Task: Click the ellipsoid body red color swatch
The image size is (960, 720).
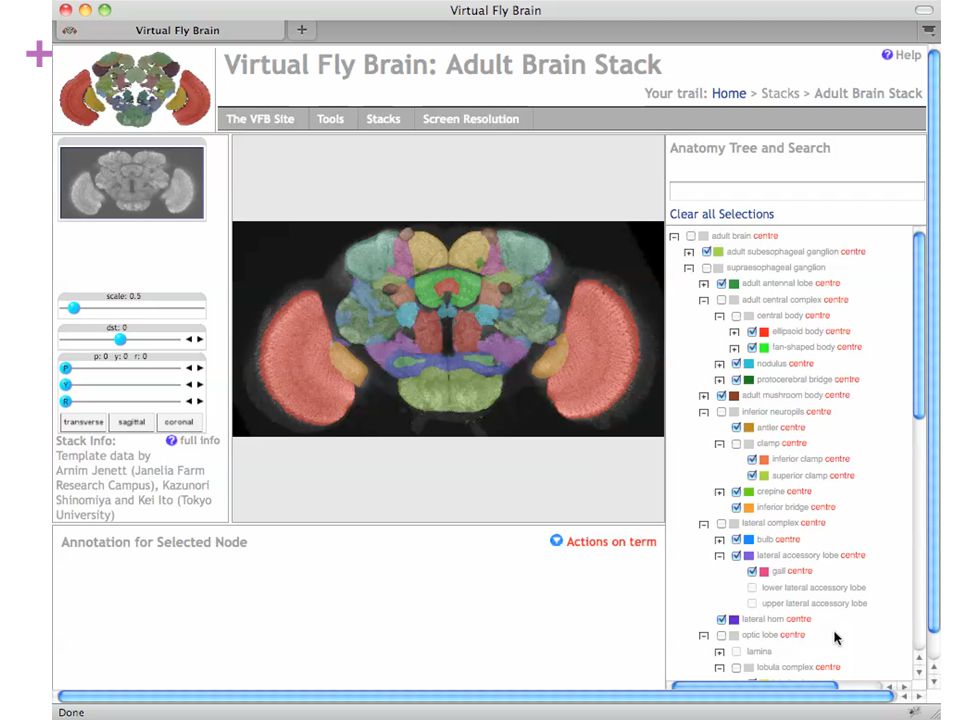Action: [764, 332]
